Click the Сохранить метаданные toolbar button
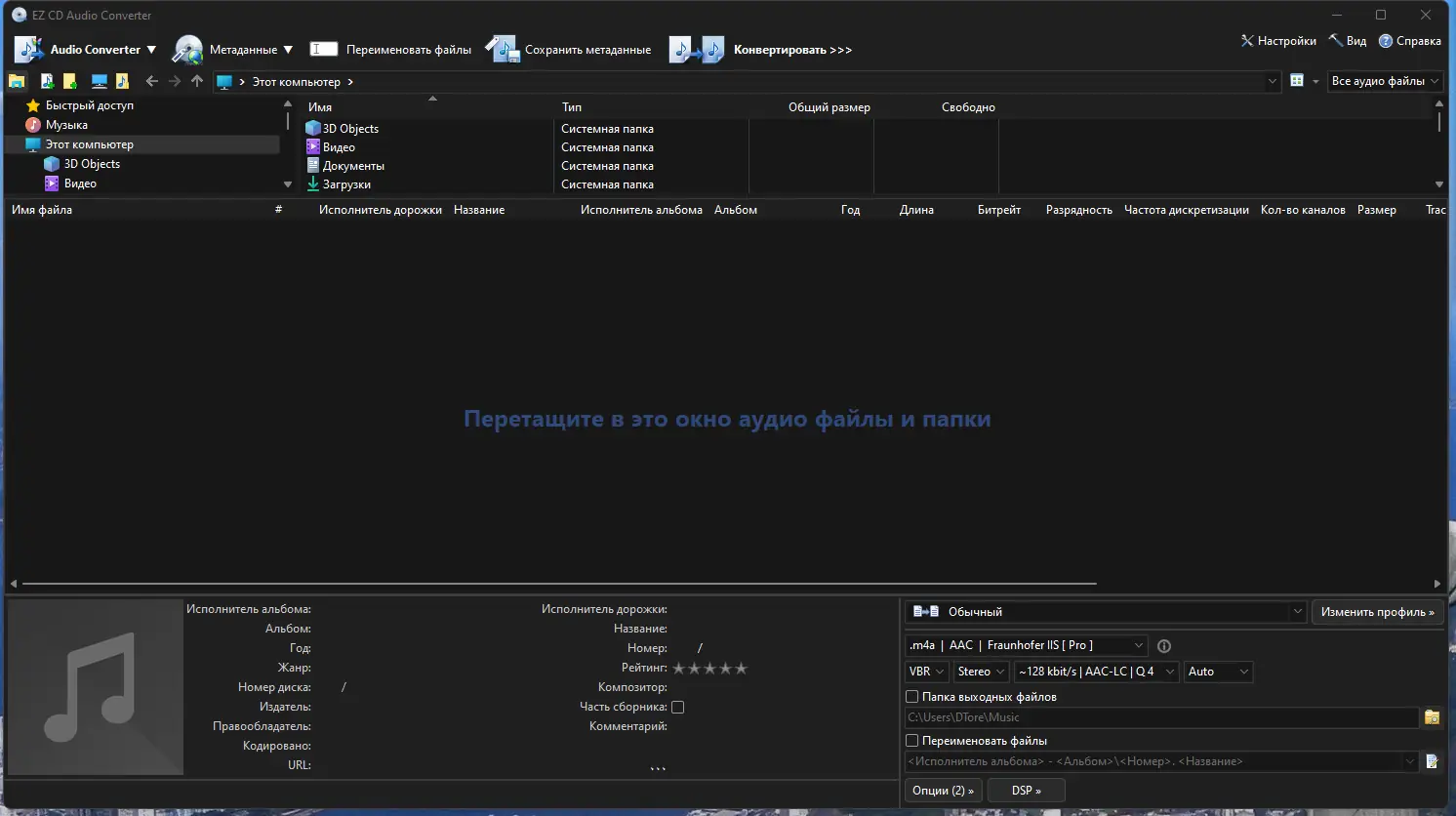Viewport: 1456px width, 816px height. click(569, 49)
